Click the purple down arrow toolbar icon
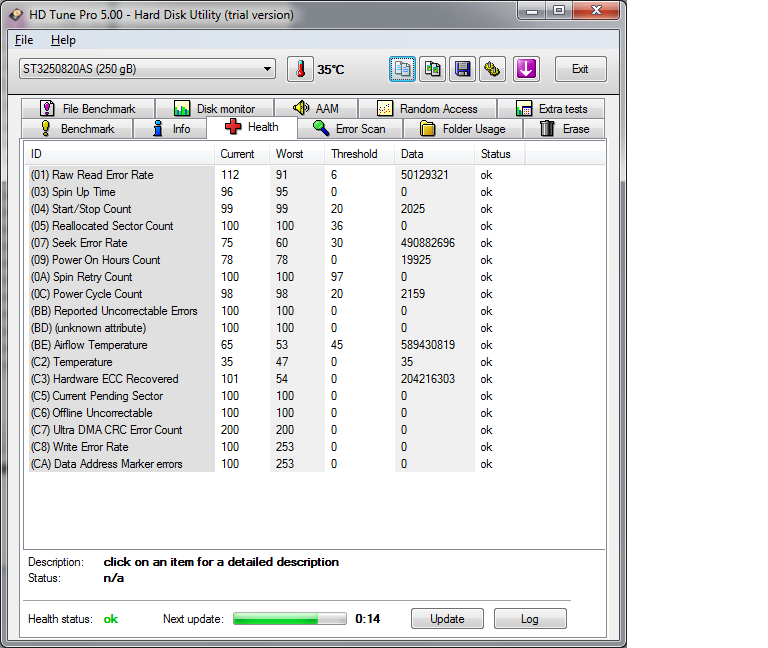This screenshot has width=768, height=648. [526, 69]
